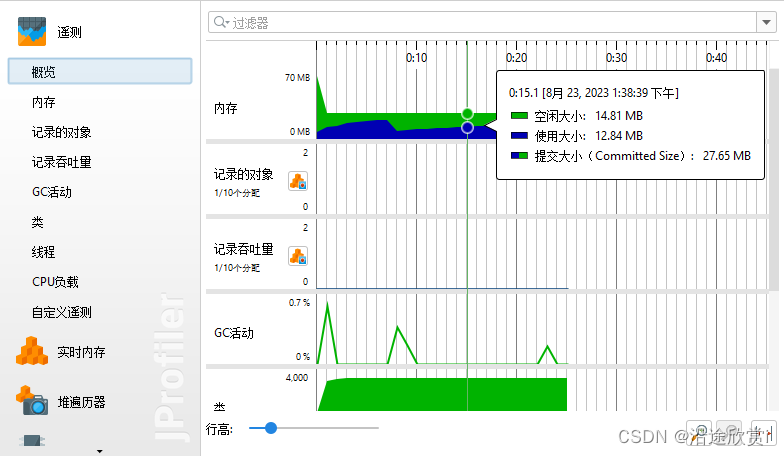Image resolution: width=784 pixels, height=456 pixels.
Task: Select the 概览 overview item
Action: pos(100,72)
